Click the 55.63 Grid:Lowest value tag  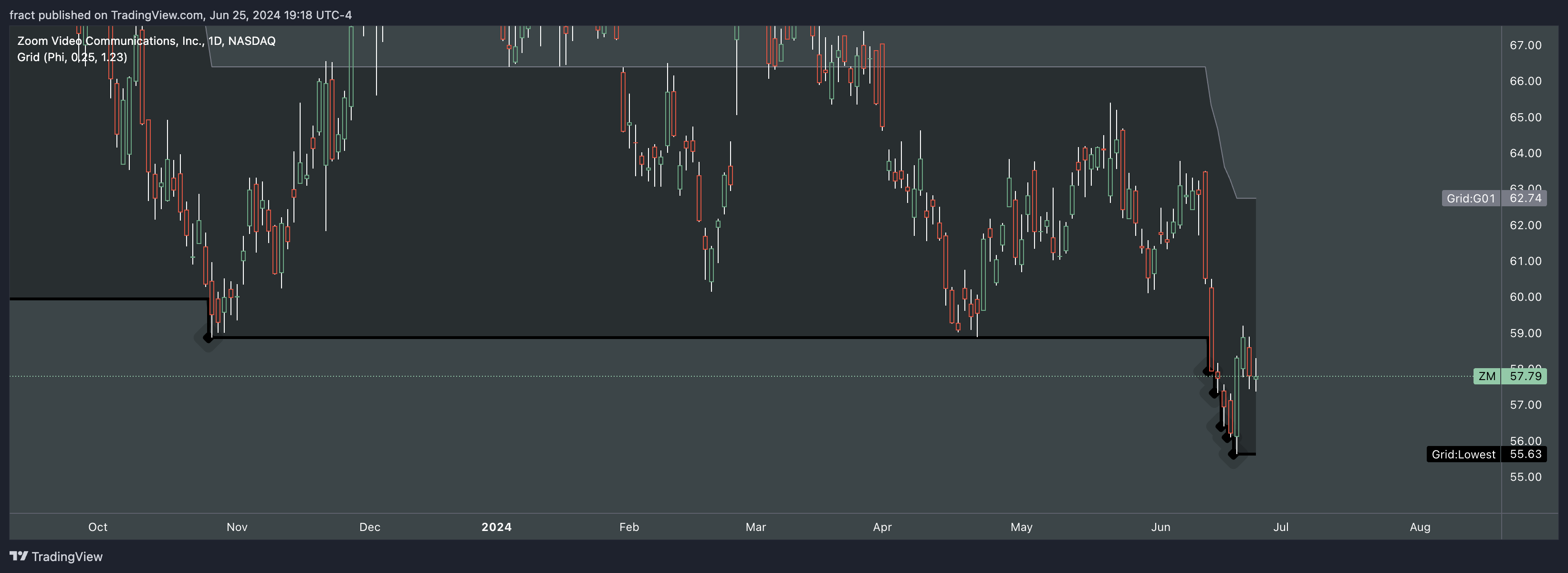1525,454
